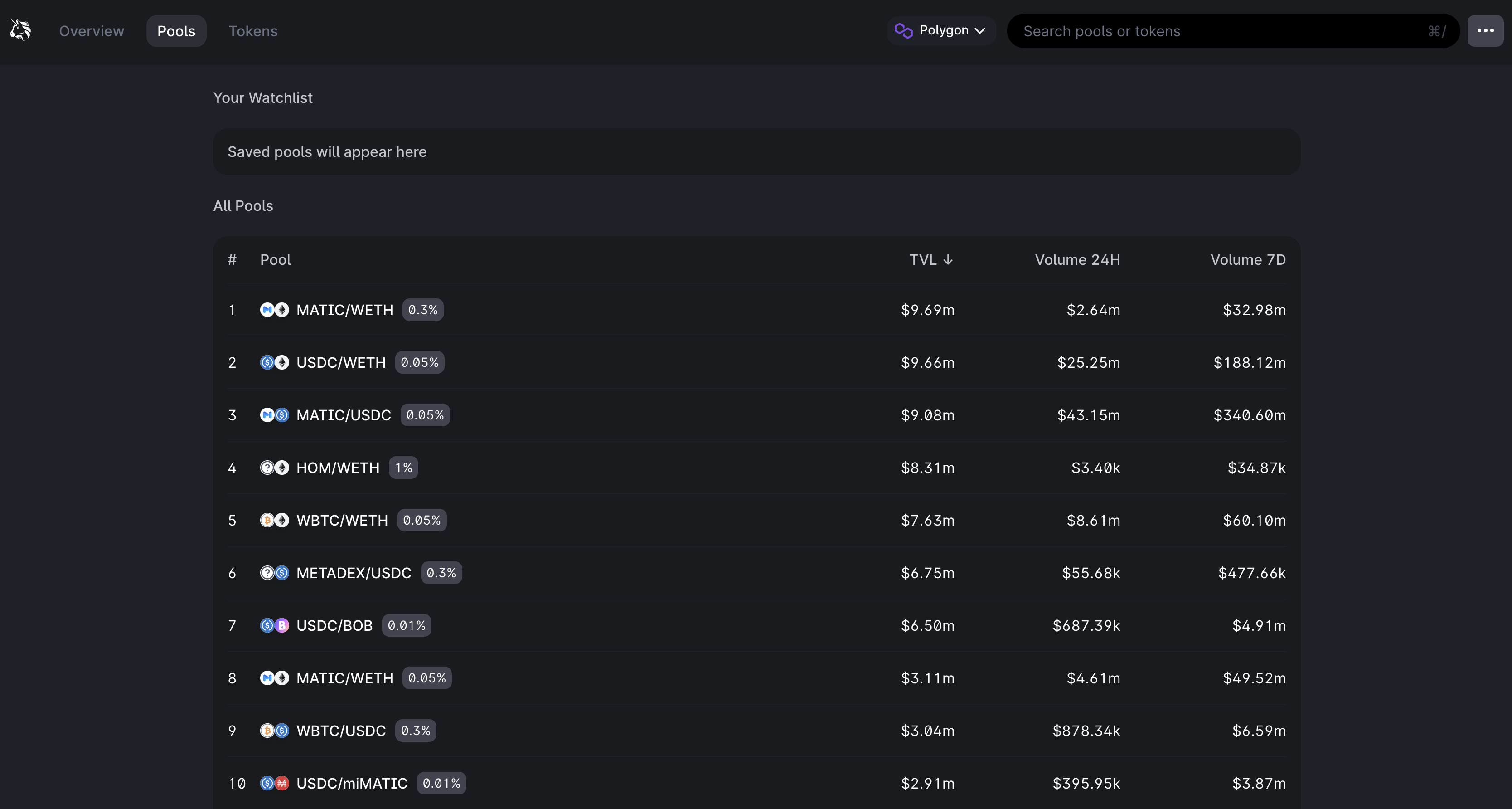The height and width of the screenshot is (809, 1512).
Task: Open the WBTC/USDC 0.3% pool
Action: [x=341, y=731]
